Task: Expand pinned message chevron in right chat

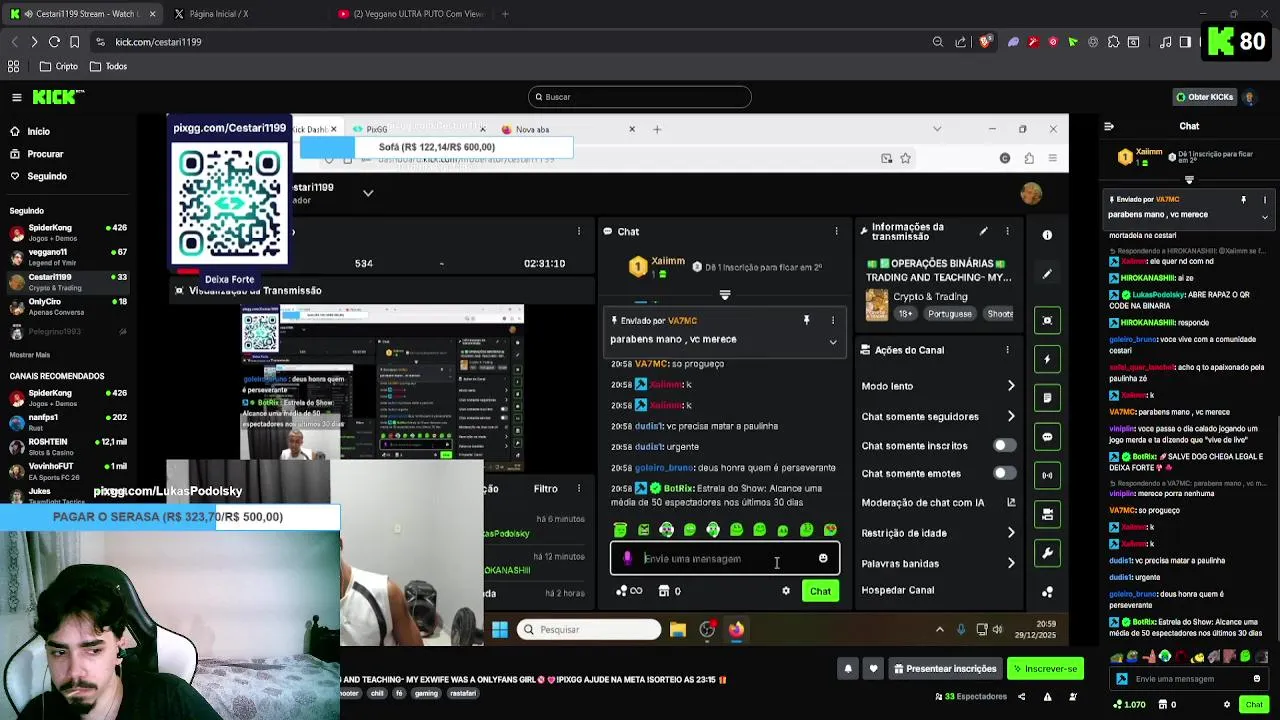Action: [x=1264, y=217]
